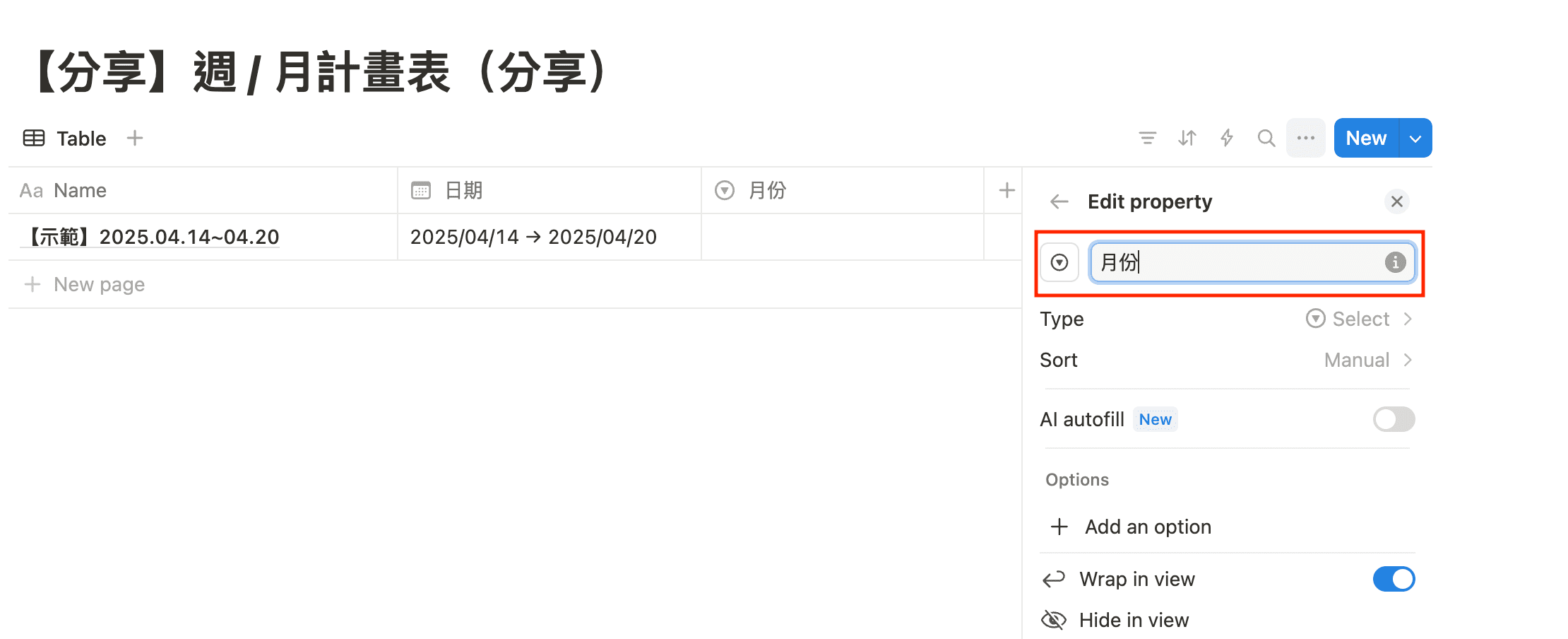This screenshot has width=1568, height=639.
Task: Click the info icon in name field
Action: [x=1395, y=262]
